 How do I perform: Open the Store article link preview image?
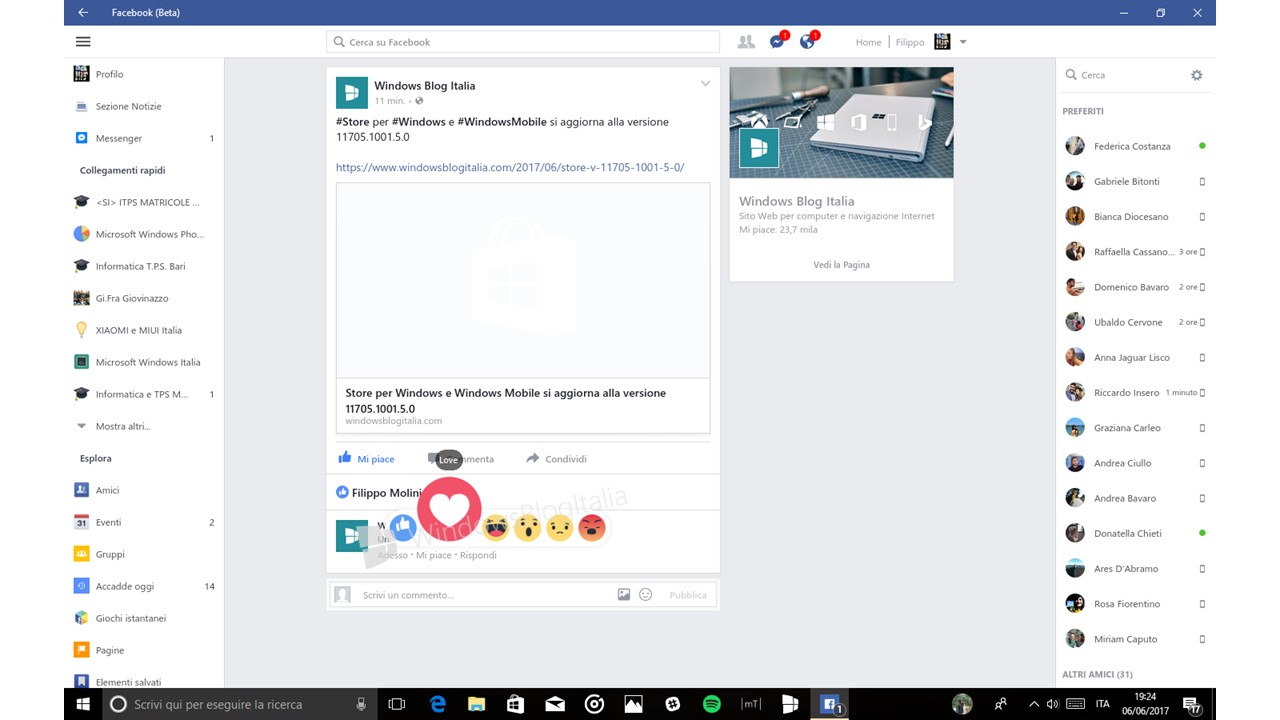point(523,280)
